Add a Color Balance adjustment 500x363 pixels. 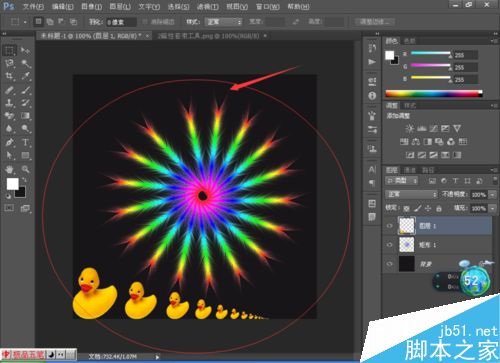(416, 142)
